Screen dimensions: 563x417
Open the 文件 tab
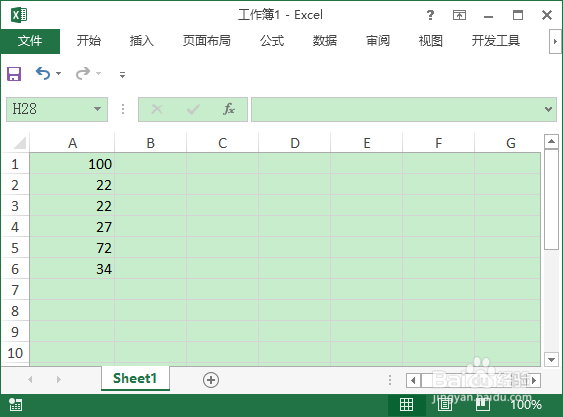tap(30, 41)
